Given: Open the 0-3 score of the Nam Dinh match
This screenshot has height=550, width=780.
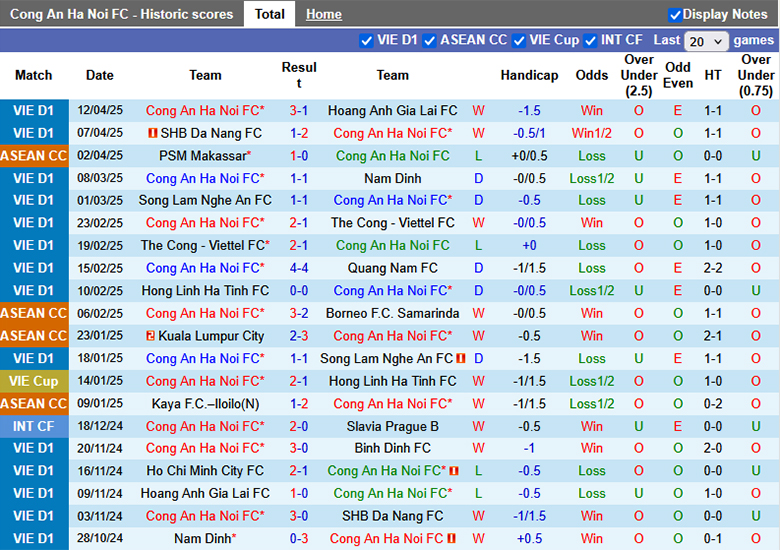Looking at the screenshot, I should (x=298, y=539).
